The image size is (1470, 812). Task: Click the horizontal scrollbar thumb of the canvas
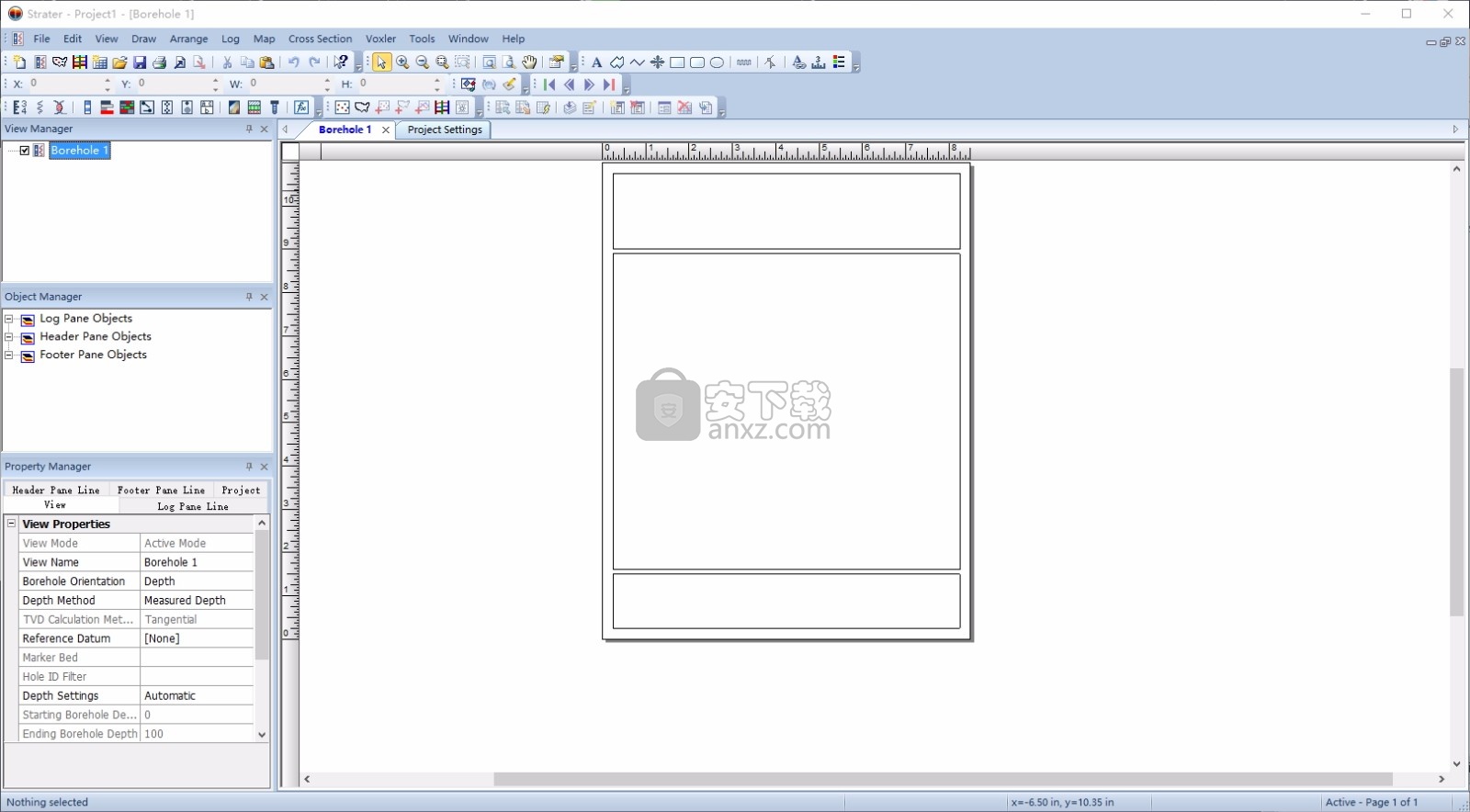coord(943,779)
